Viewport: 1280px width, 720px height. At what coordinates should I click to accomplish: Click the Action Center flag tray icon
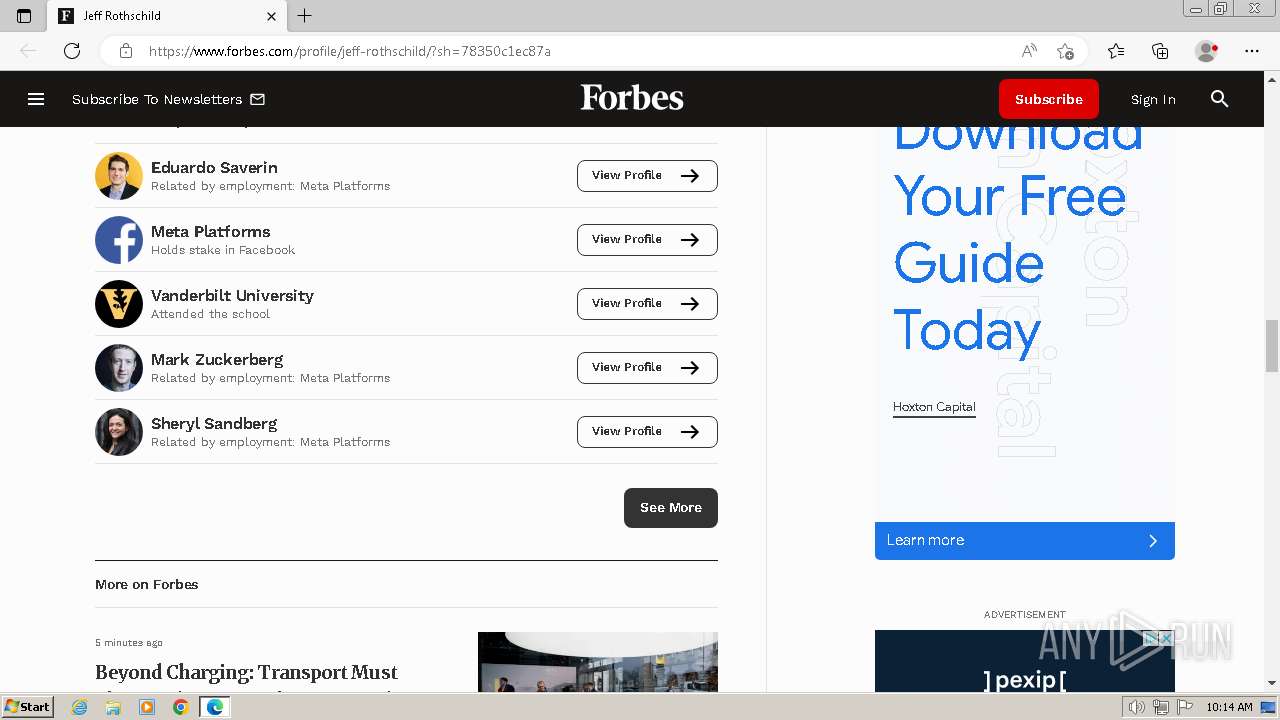pos(1185,707)
